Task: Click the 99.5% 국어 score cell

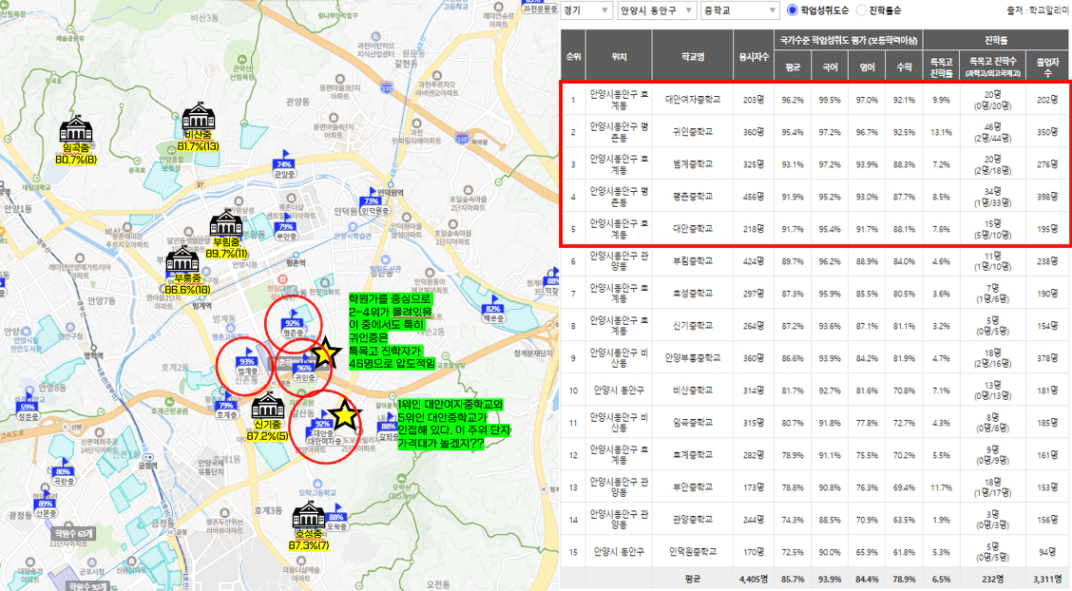Action: coord(829,100)
